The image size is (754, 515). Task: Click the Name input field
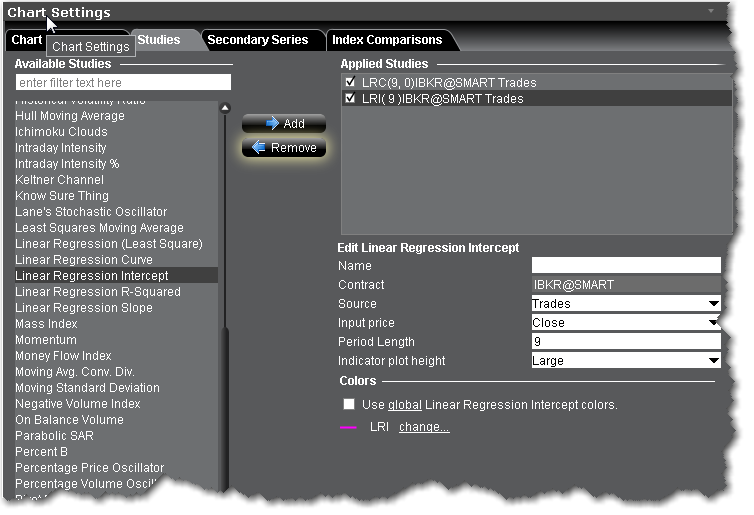click(x=625, y=266)
